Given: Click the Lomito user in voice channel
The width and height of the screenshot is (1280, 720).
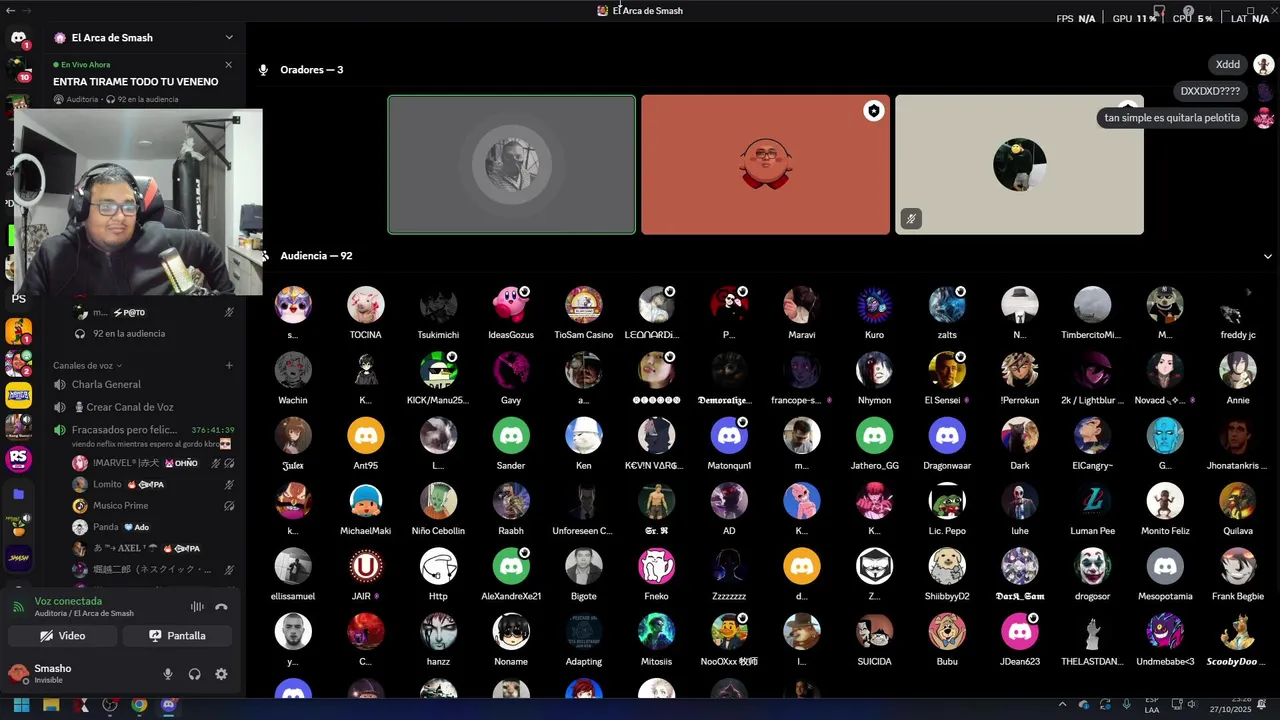Looking at the screenshot, I should [153, 484].
